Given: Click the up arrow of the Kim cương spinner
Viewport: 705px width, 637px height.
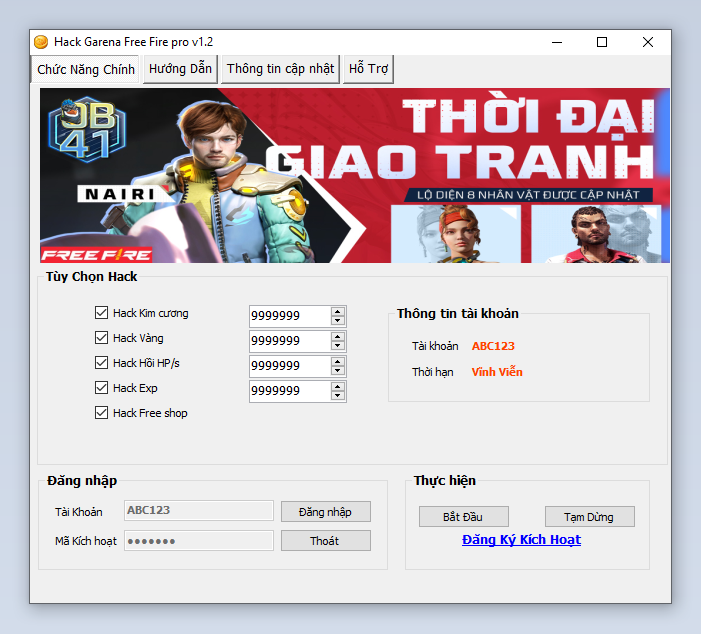Looking at the screenshot, I should tap(338, 311).
